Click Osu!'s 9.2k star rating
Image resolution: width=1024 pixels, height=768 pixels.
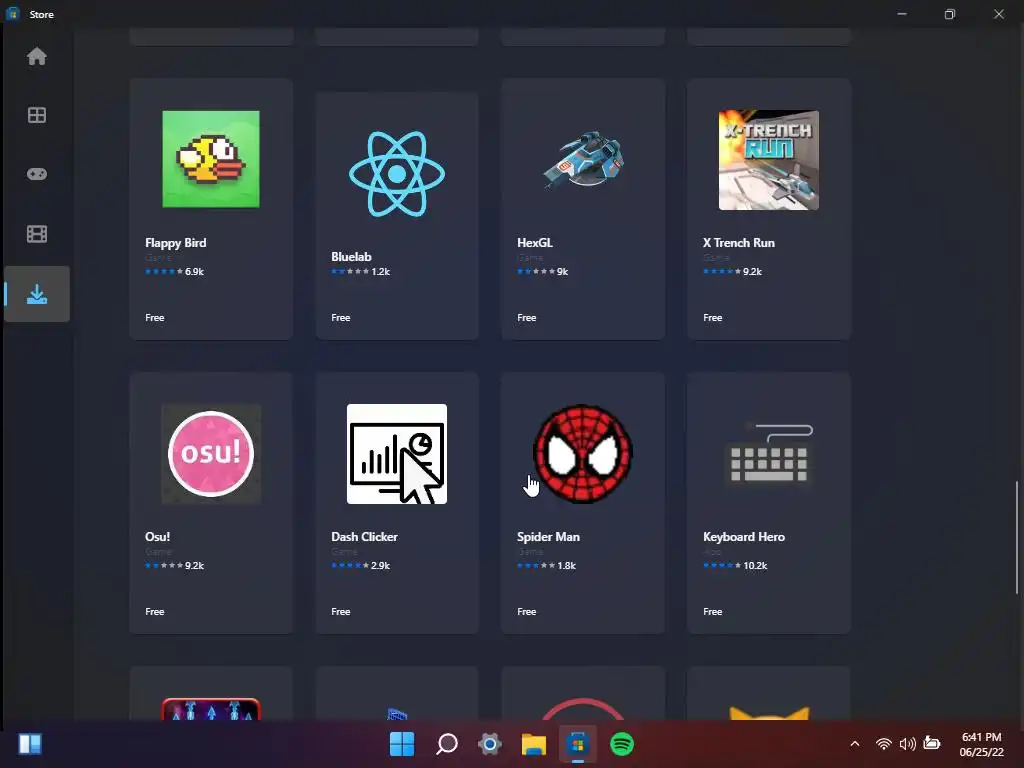coord(174,566)
